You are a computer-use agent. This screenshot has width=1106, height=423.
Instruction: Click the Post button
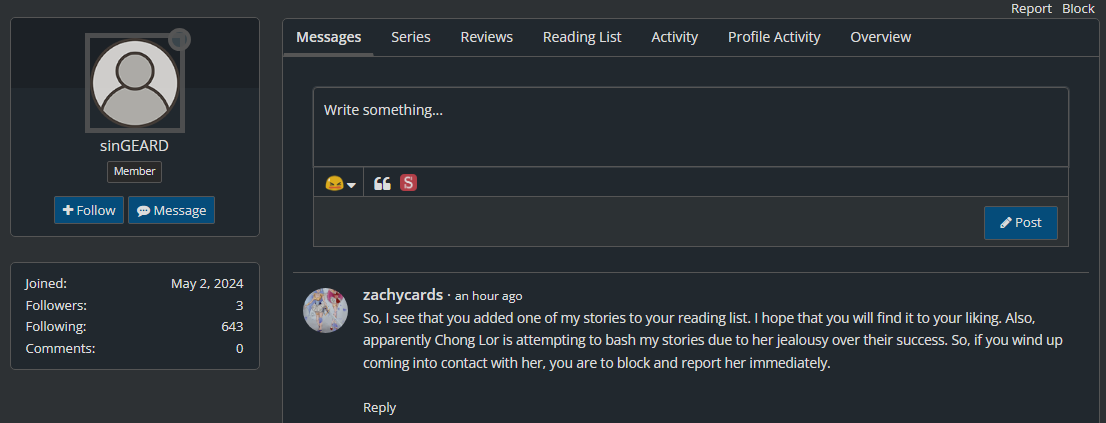click(x=1020, y=222)
